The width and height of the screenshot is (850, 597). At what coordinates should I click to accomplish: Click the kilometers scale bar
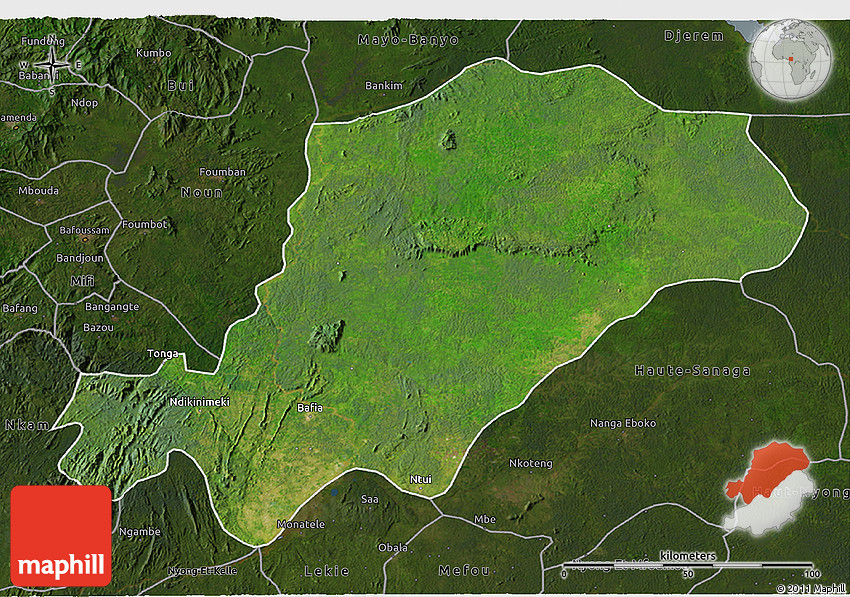tap(688, 565)
